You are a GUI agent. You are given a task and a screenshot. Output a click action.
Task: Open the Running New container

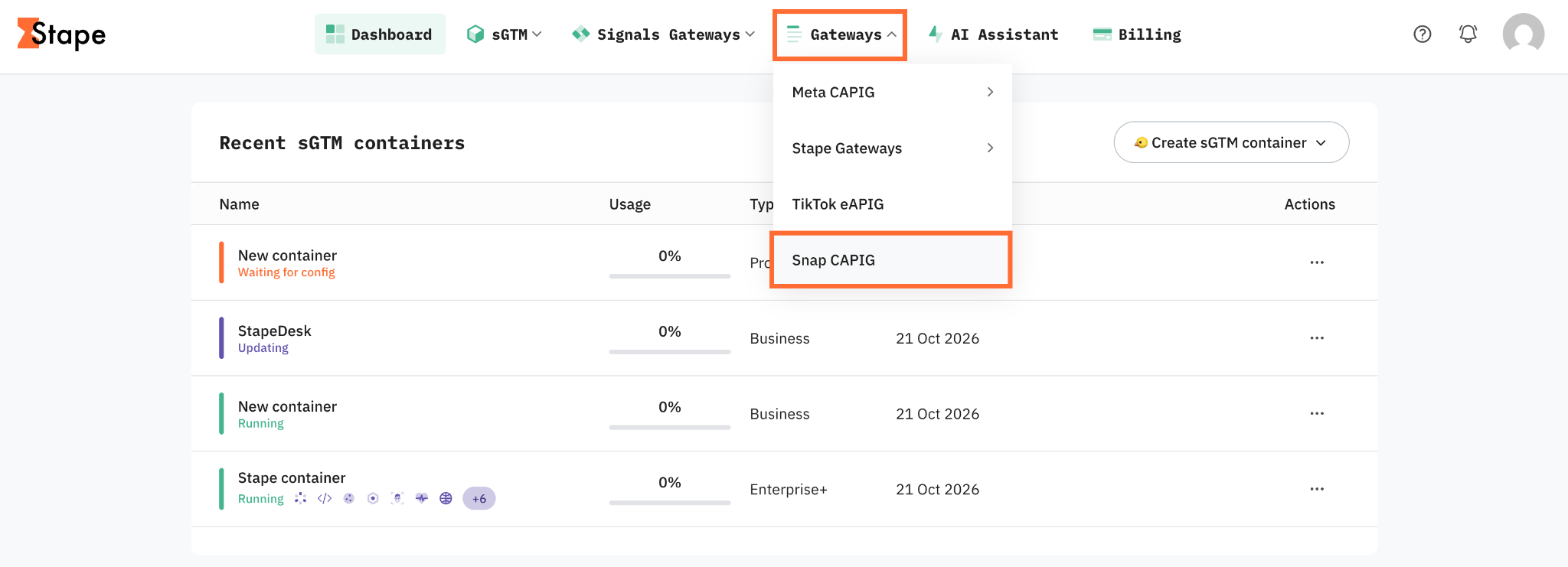click(x=287, y=406)
